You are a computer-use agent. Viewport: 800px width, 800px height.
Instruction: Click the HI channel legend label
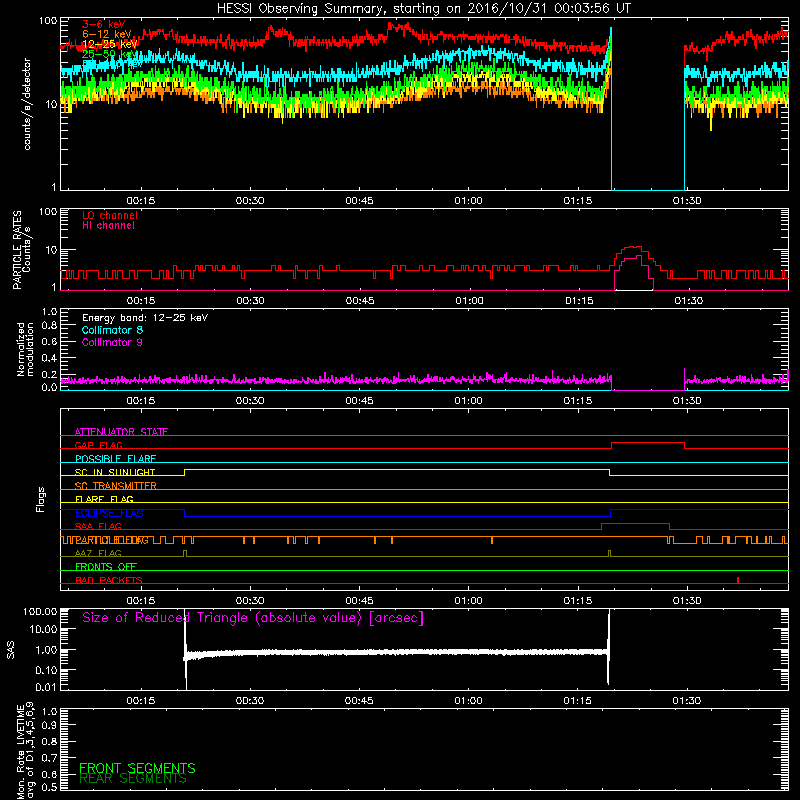(x=109, y=226)
